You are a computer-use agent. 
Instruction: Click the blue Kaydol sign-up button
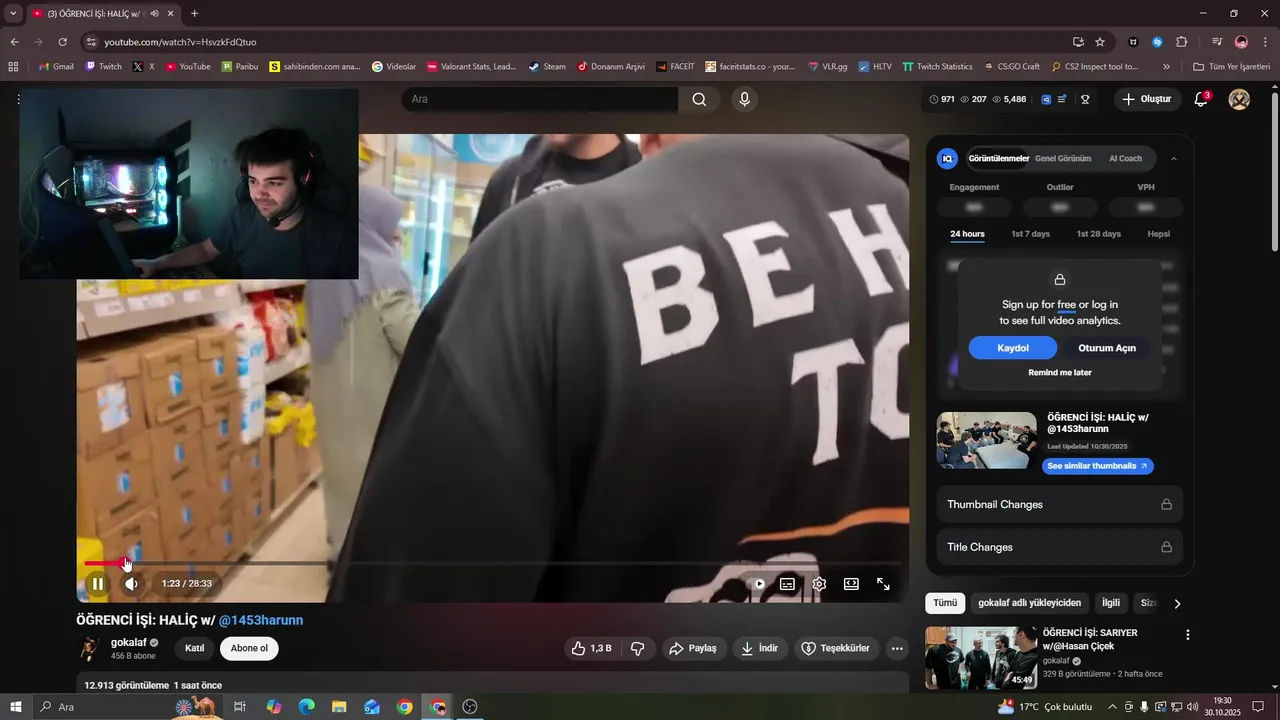1013,348
